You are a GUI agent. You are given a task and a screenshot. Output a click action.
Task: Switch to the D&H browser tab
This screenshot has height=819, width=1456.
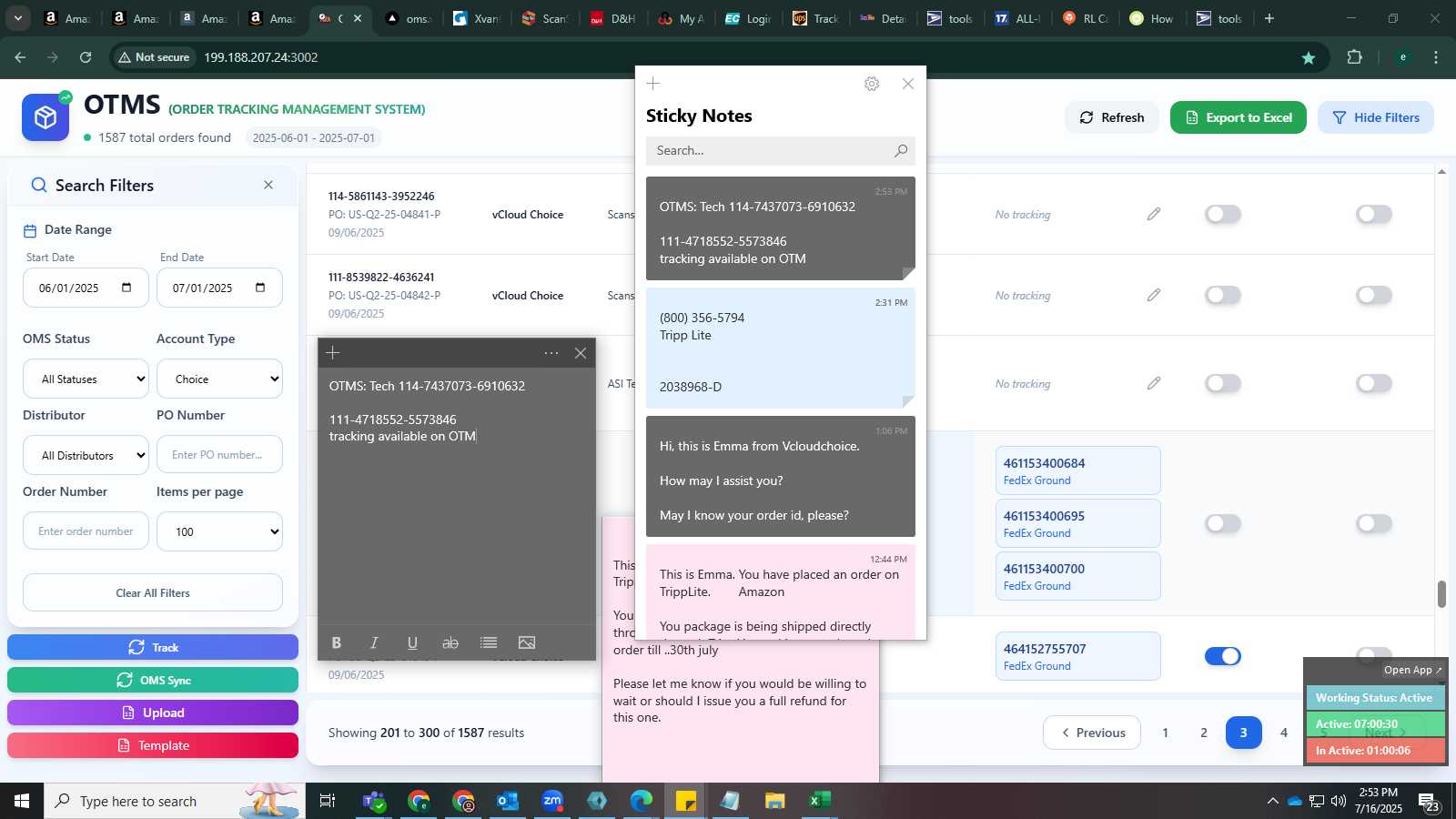(613, 18)
